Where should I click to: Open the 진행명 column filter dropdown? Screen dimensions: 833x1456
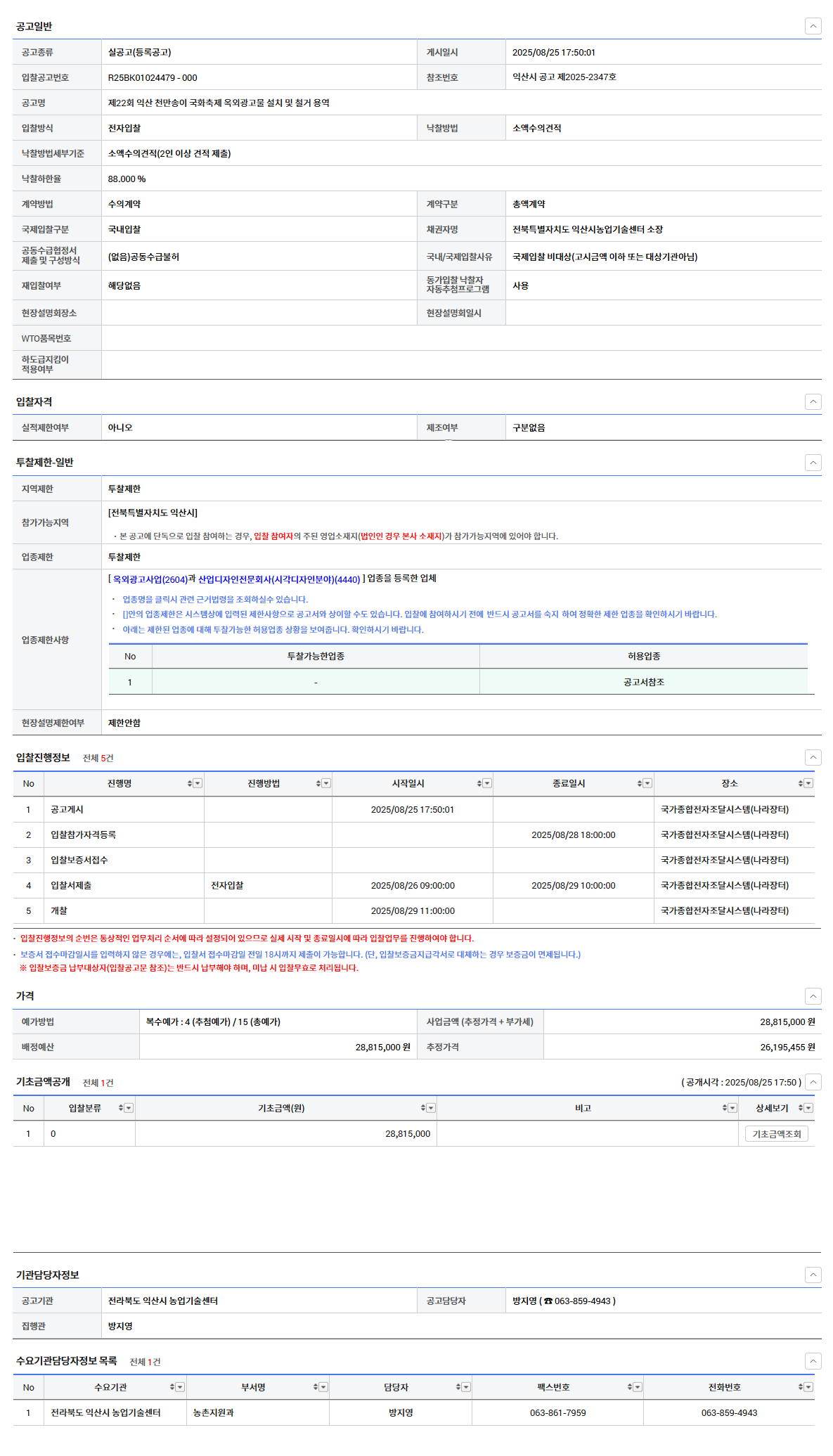tap(198, 783)
